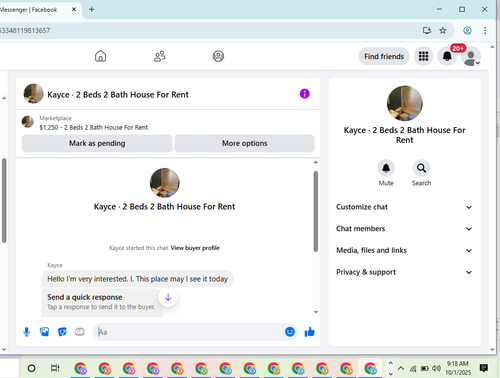This screenshot has height=378, width=500.
Task: Click the purple conversation information icon
Action: click(x=304, y=94)
